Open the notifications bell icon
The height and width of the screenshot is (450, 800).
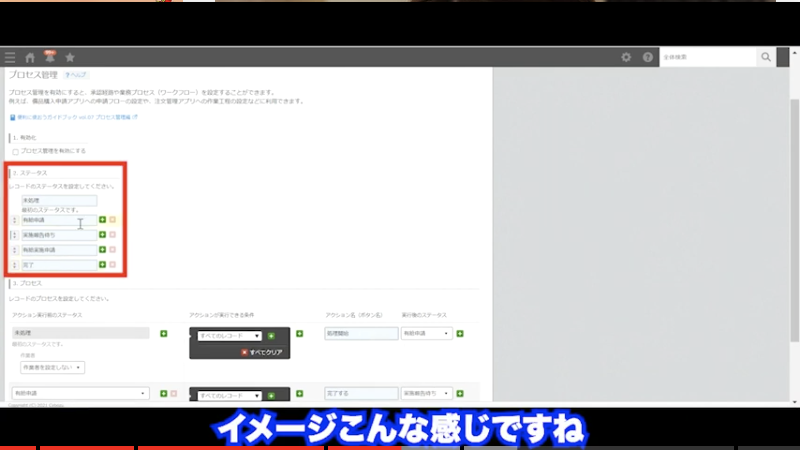50,57
